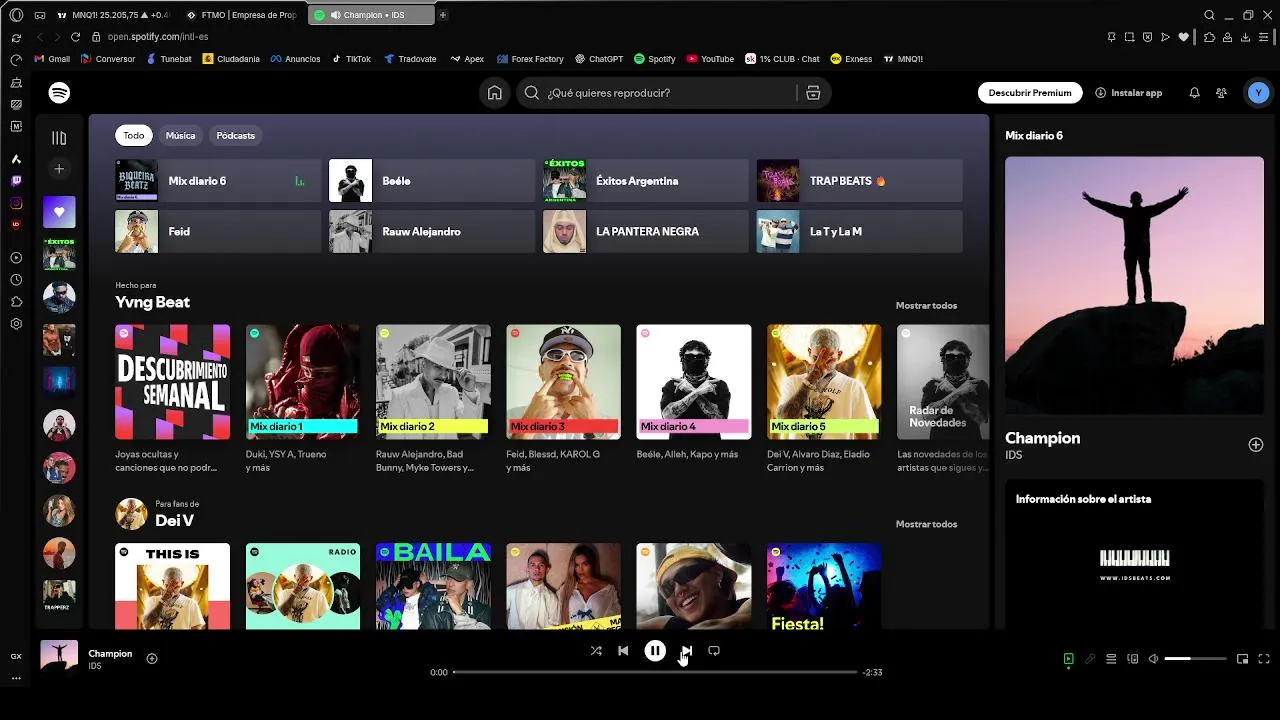
Task: Select the Música filter chip
Action: [x=180, y=136]
